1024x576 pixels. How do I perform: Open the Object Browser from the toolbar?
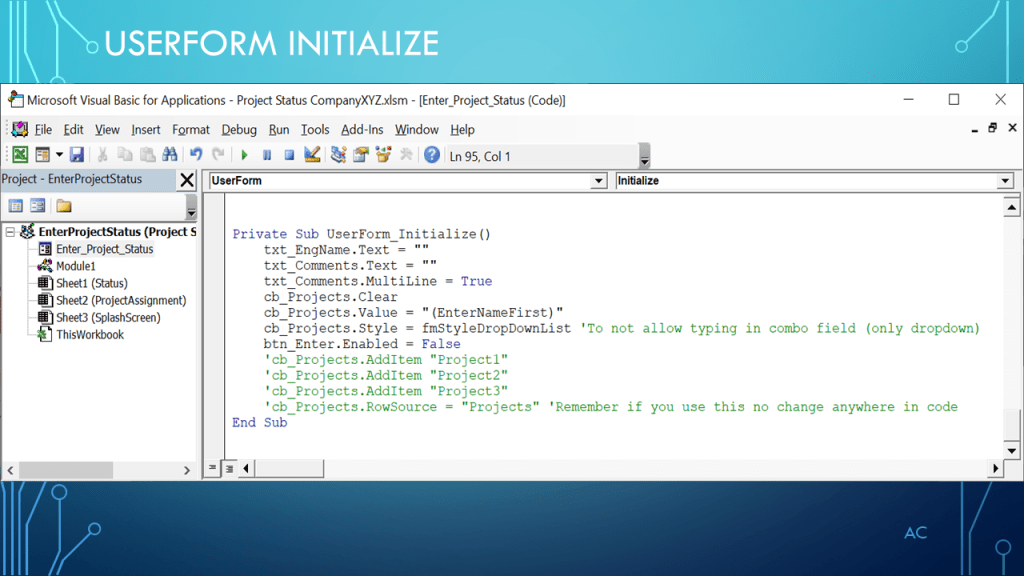383,155
